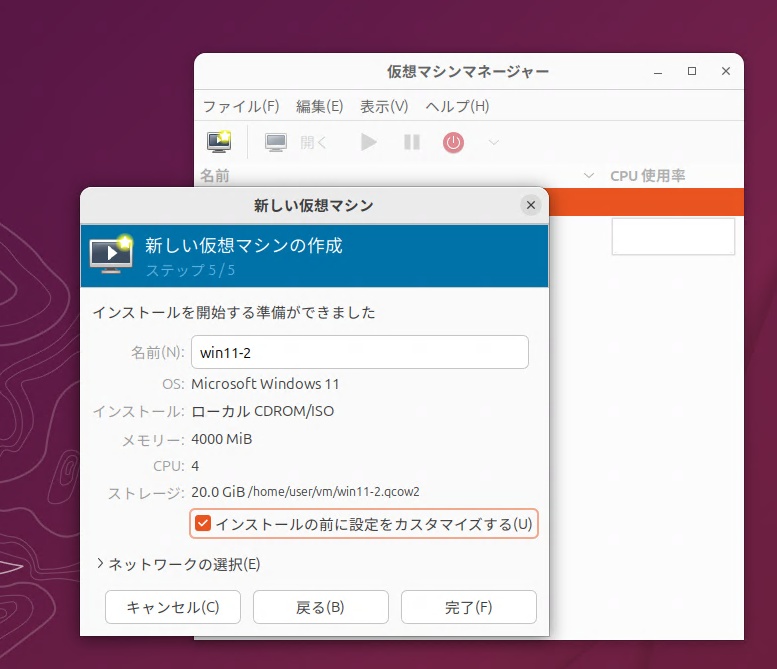This screenshot has height=669, width=777.
Task: Open the 表示(V) menu
Action: tap(384, 106)
